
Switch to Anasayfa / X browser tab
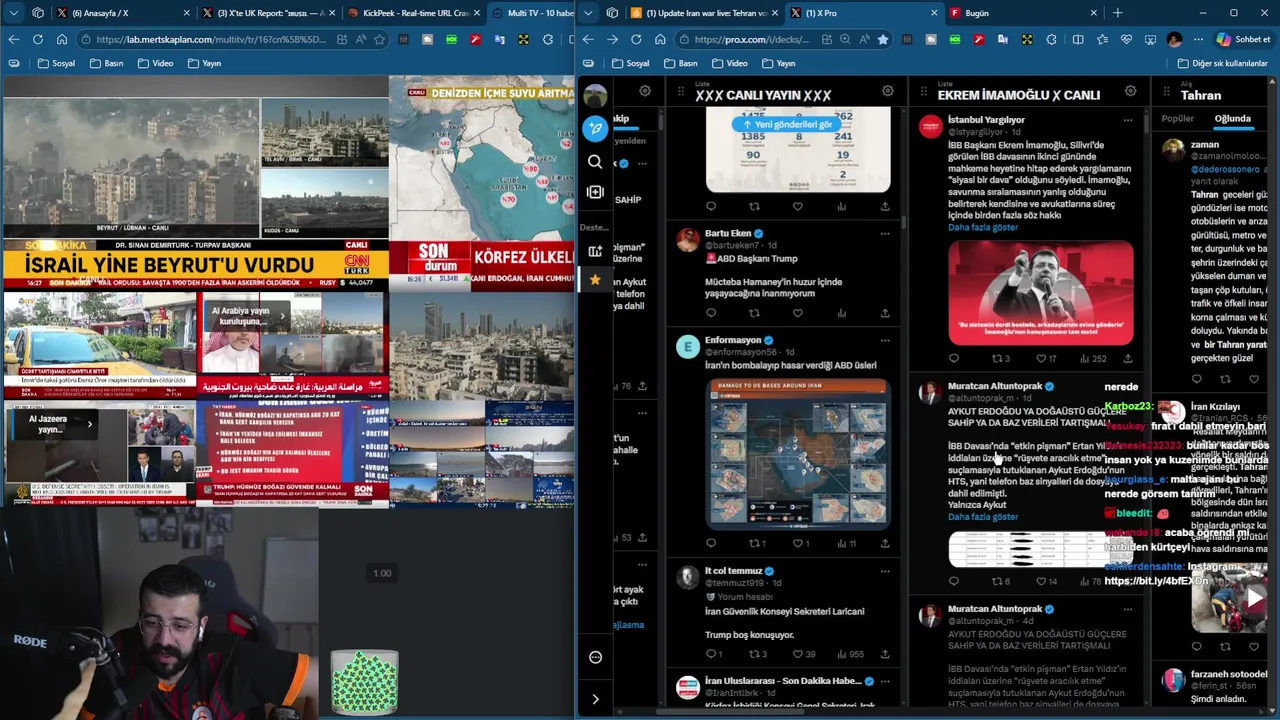click(122, 13)
